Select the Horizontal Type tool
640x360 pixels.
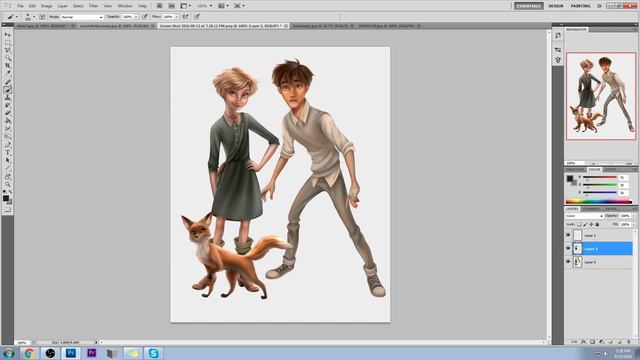click(8, 153)
